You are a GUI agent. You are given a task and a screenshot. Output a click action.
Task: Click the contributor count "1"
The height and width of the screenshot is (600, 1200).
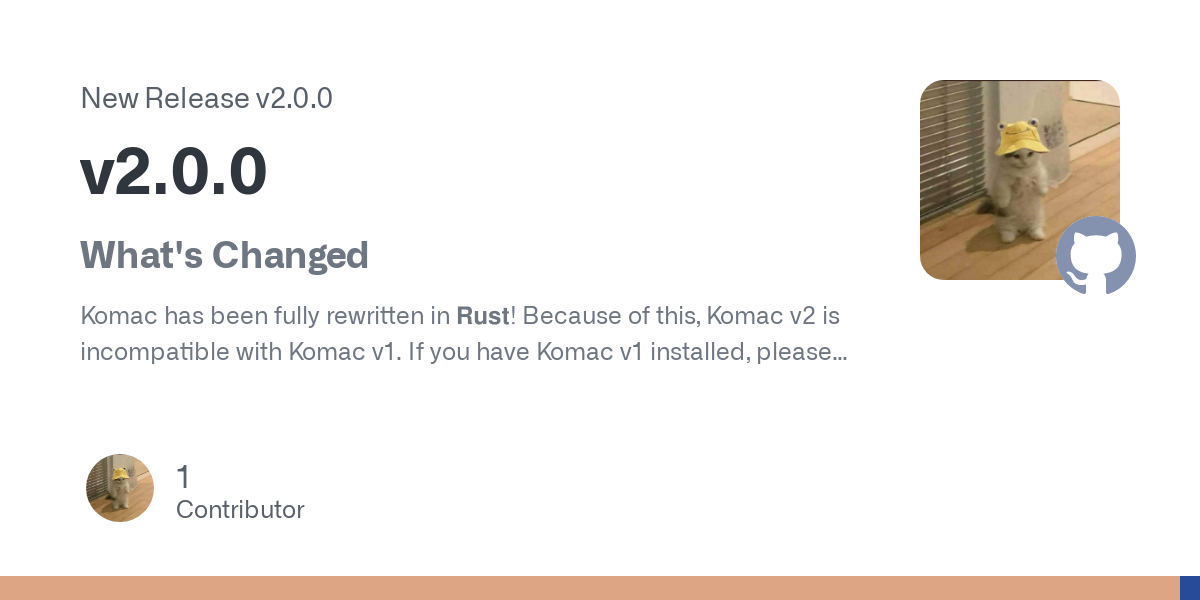[183, 477]
